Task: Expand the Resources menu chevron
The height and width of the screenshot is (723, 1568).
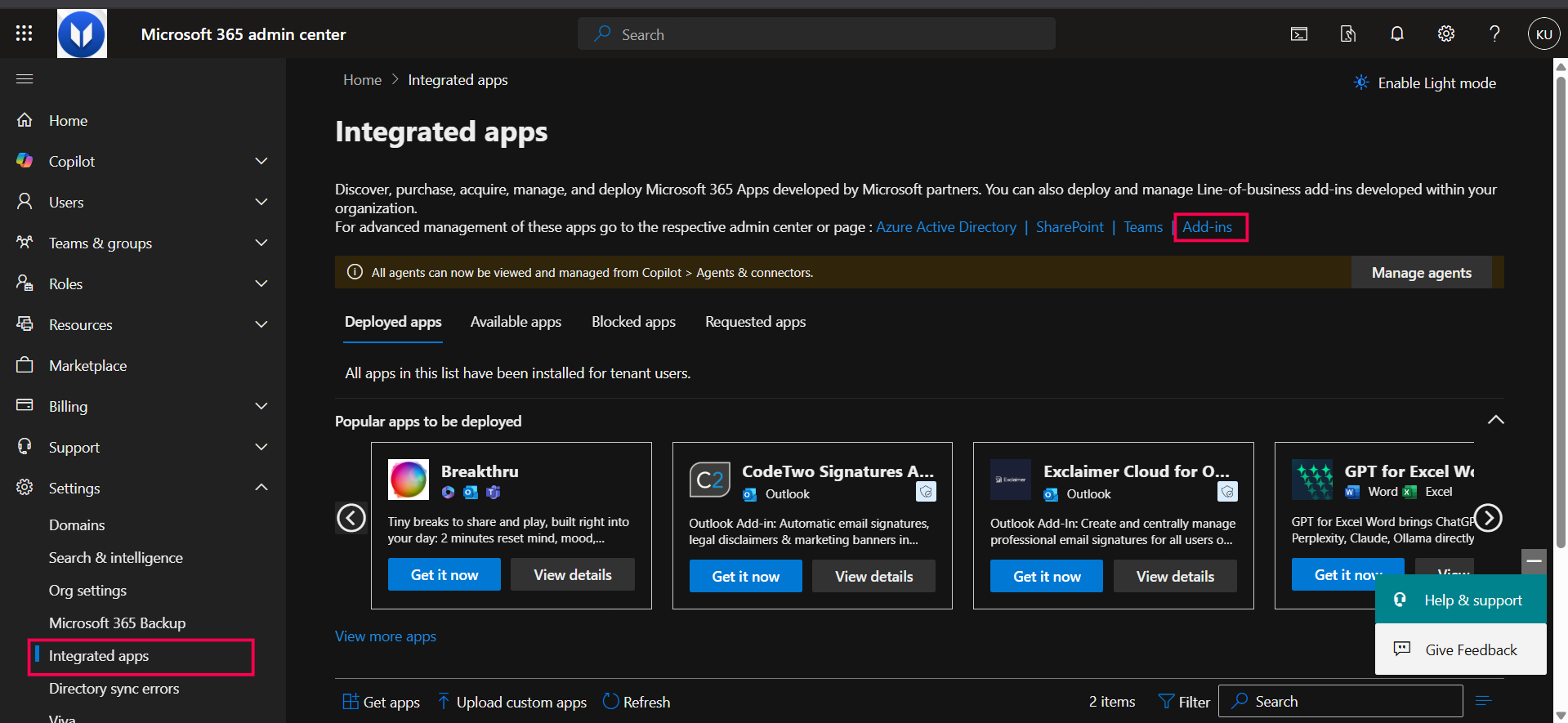Action: point(261,324)
